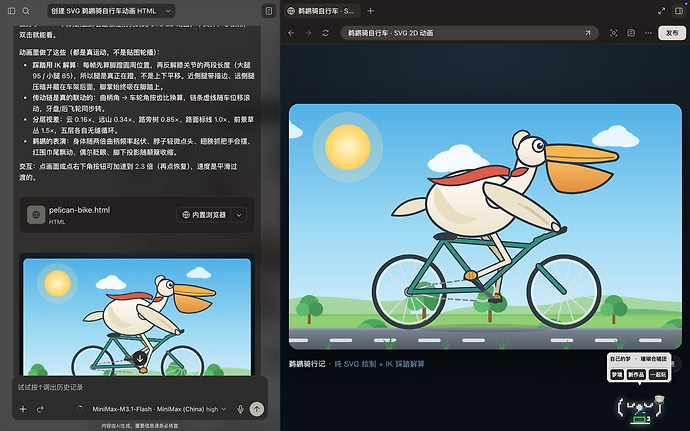The image size is (690, 431).
Task: Add attachment with the plus icon
Action: tap(23, 409)
